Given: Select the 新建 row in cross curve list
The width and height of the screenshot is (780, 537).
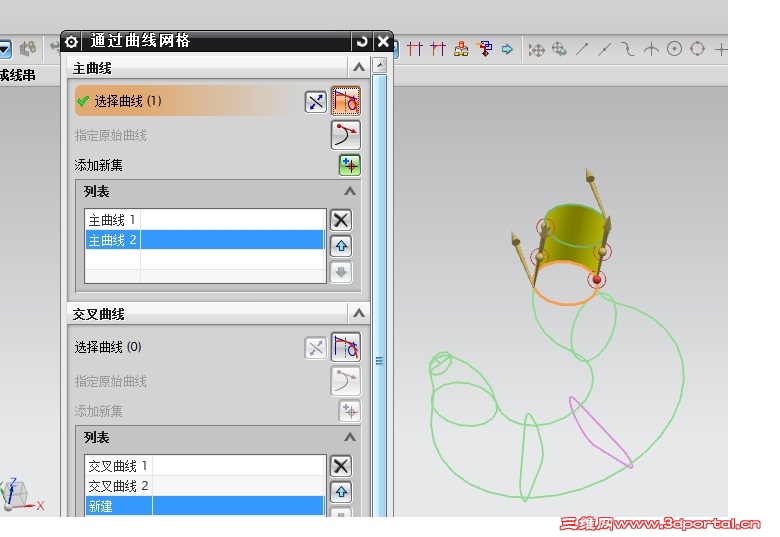Looking at the screenshot, I should (x=205, y=506).
